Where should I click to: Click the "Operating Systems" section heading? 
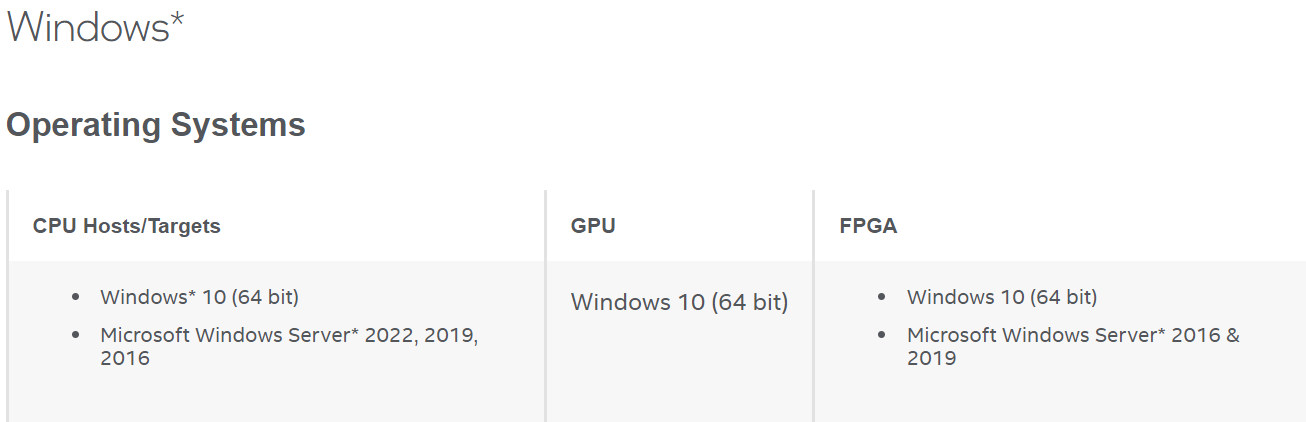click(156, 125)
